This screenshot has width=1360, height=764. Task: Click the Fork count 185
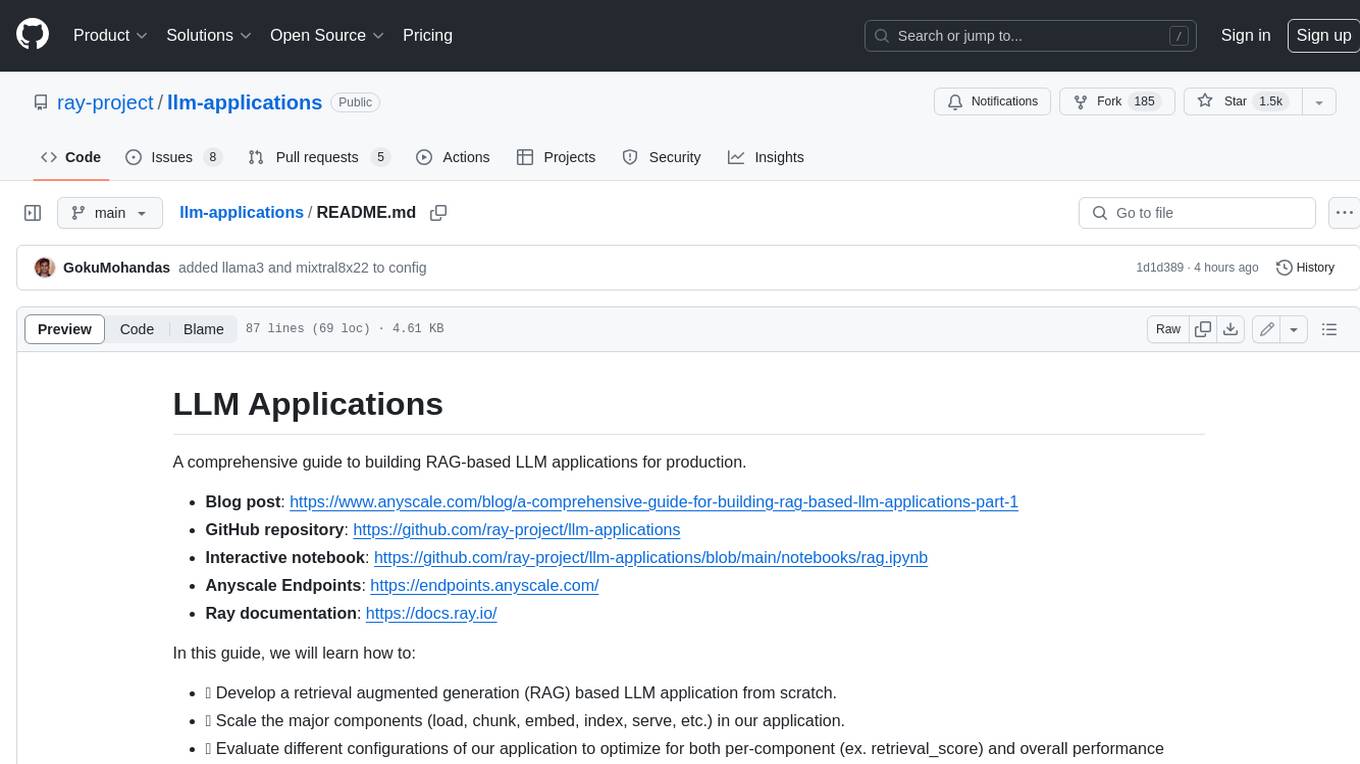(x=1145, y=102)
